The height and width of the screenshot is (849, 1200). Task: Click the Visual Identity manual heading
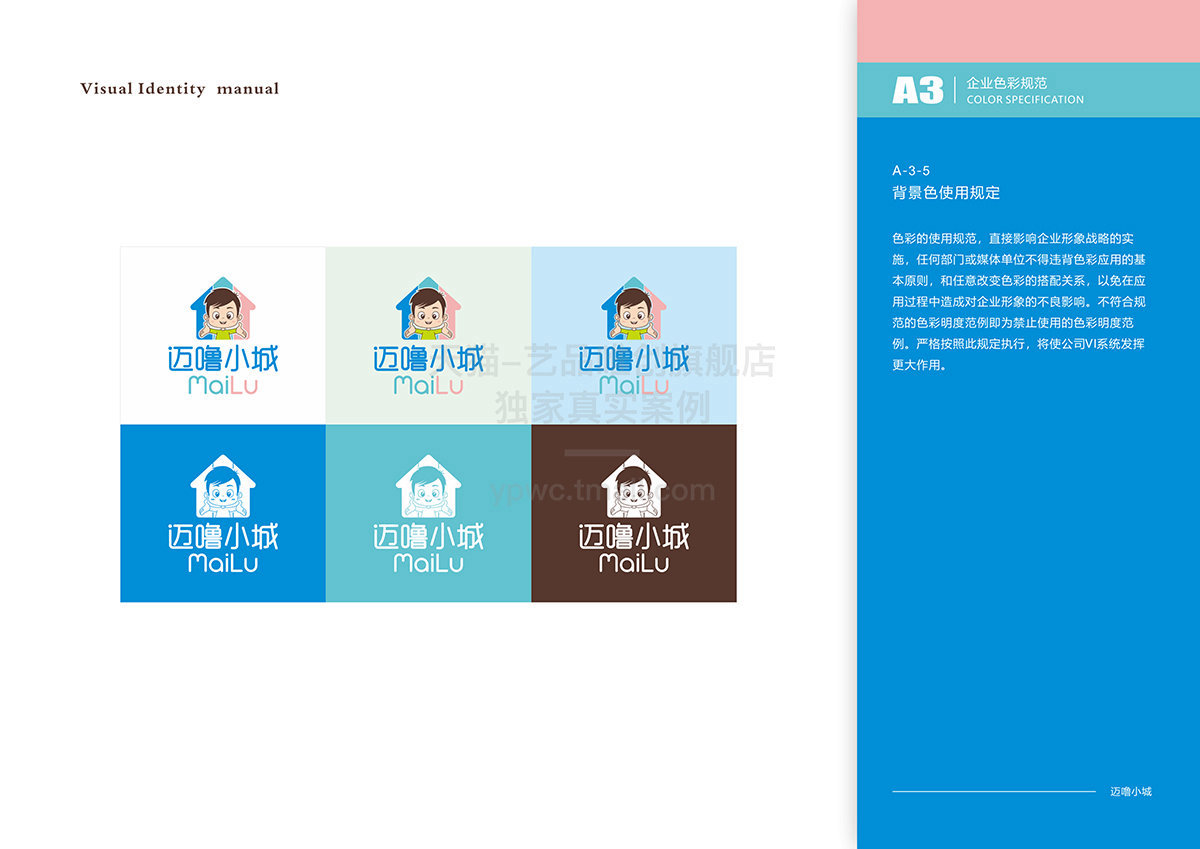point(180,89)
